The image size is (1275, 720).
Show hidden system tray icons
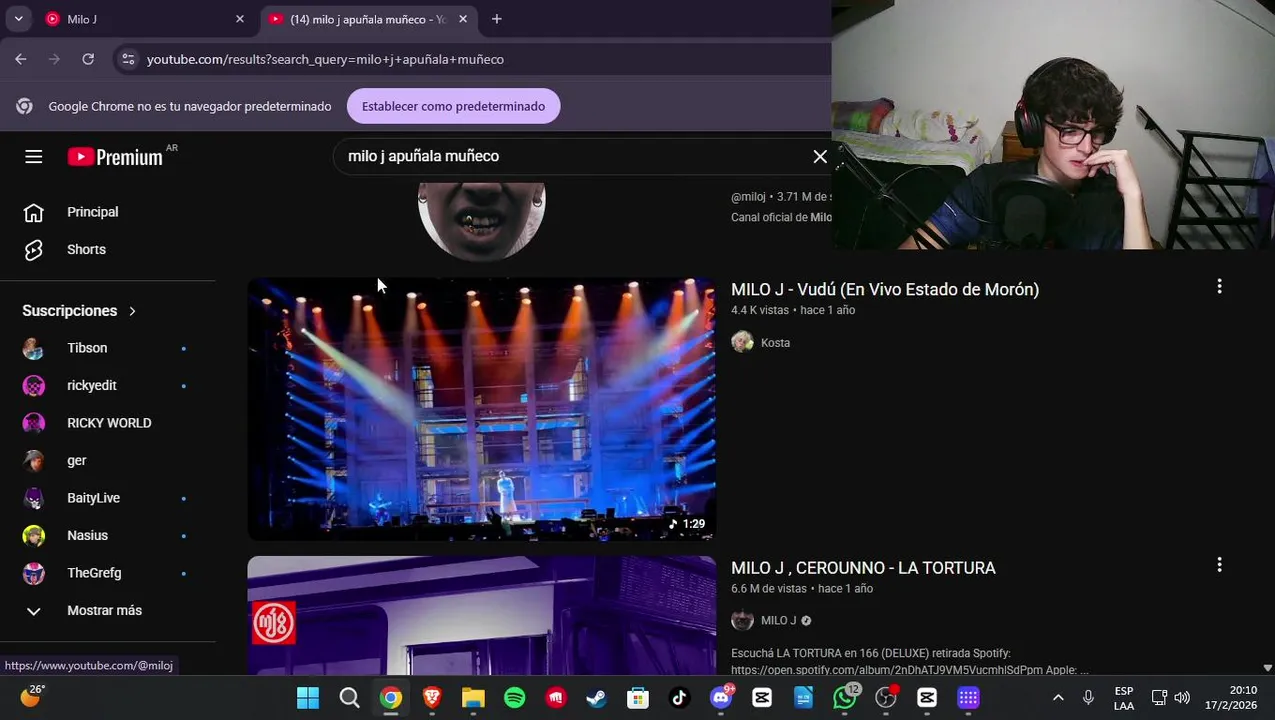(1058, 697)
